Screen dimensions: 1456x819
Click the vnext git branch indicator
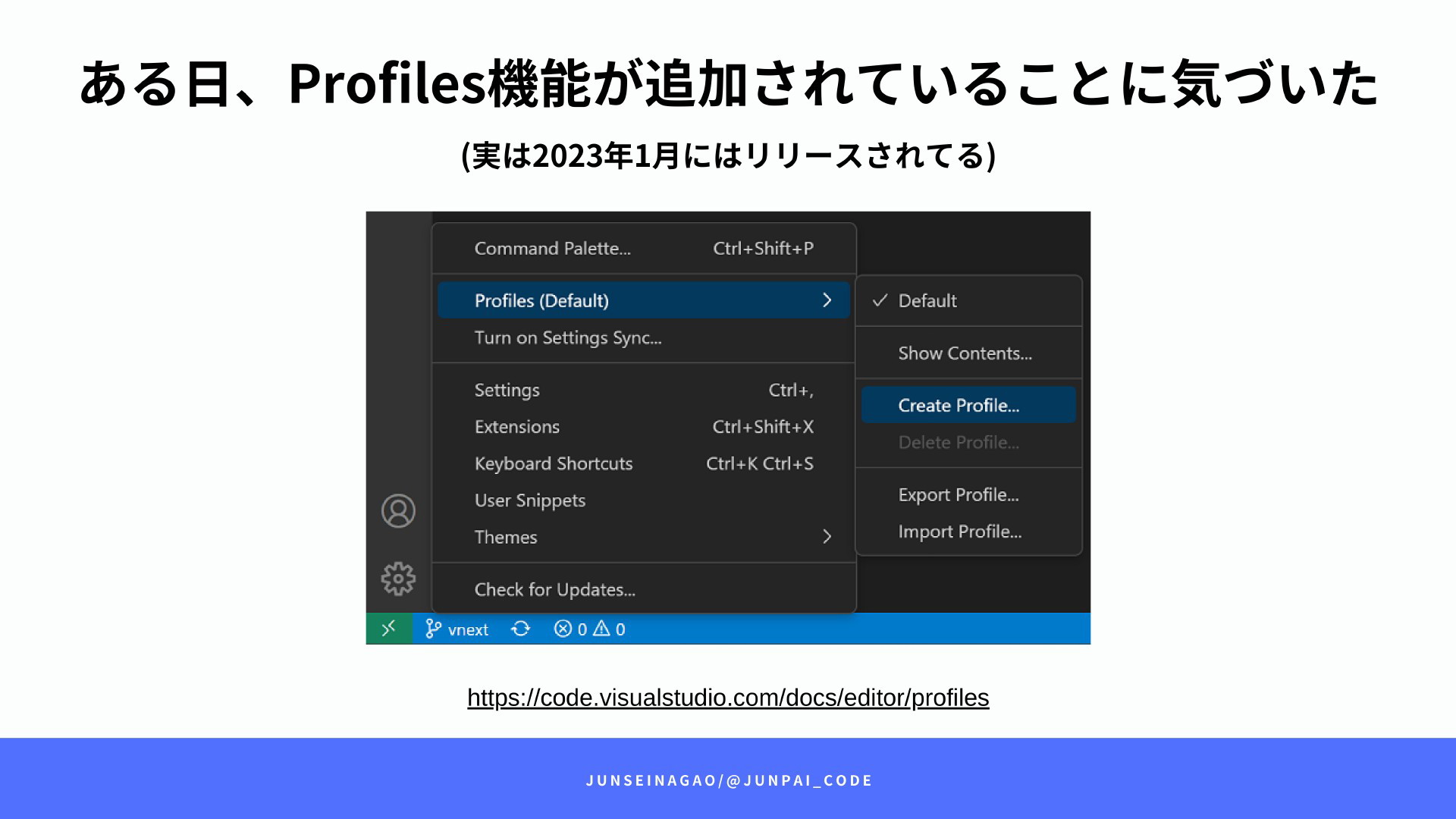click(x=457, y=629)
